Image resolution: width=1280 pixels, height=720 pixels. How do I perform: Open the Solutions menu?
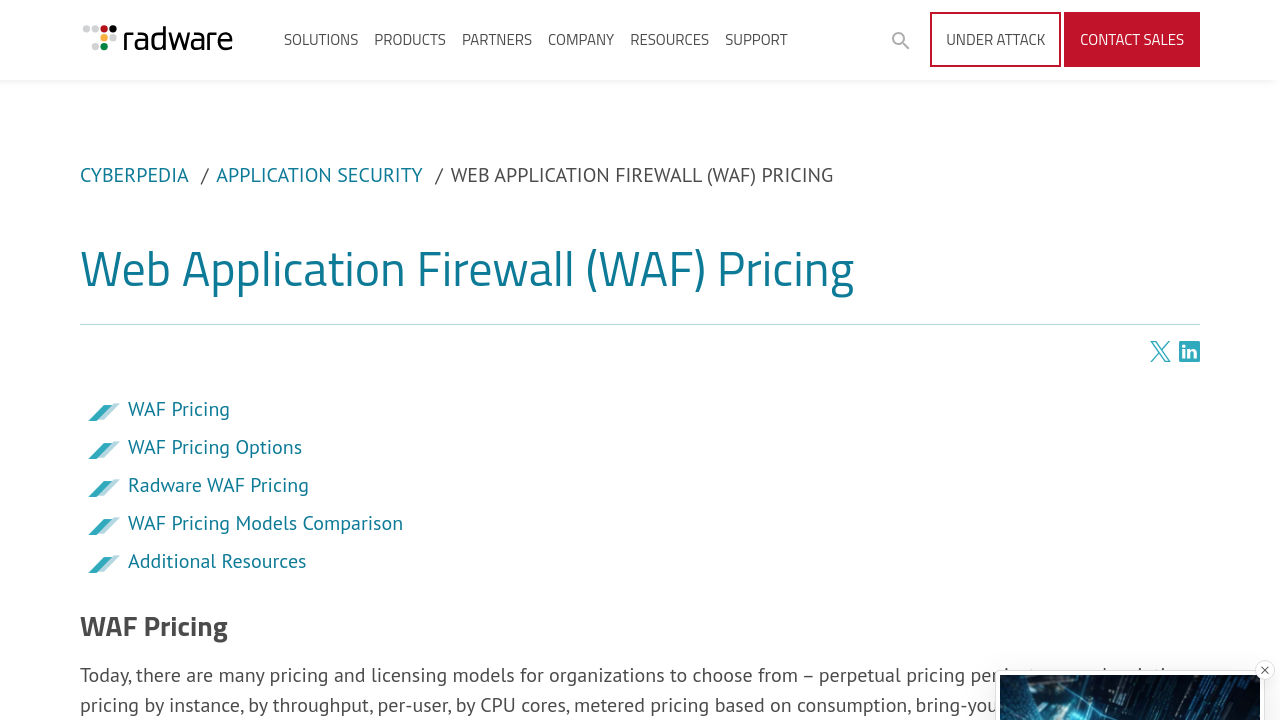[321, 40]
